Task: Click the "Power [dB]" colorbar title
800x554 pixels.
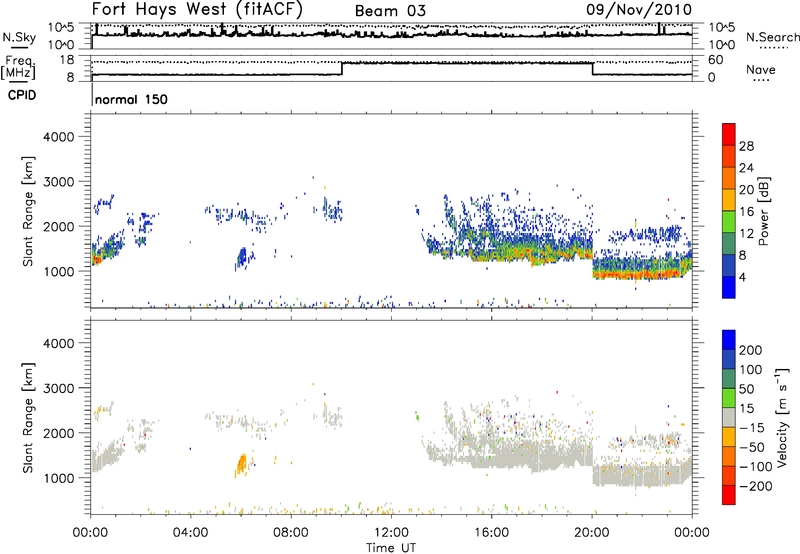Action: [764, 211]
